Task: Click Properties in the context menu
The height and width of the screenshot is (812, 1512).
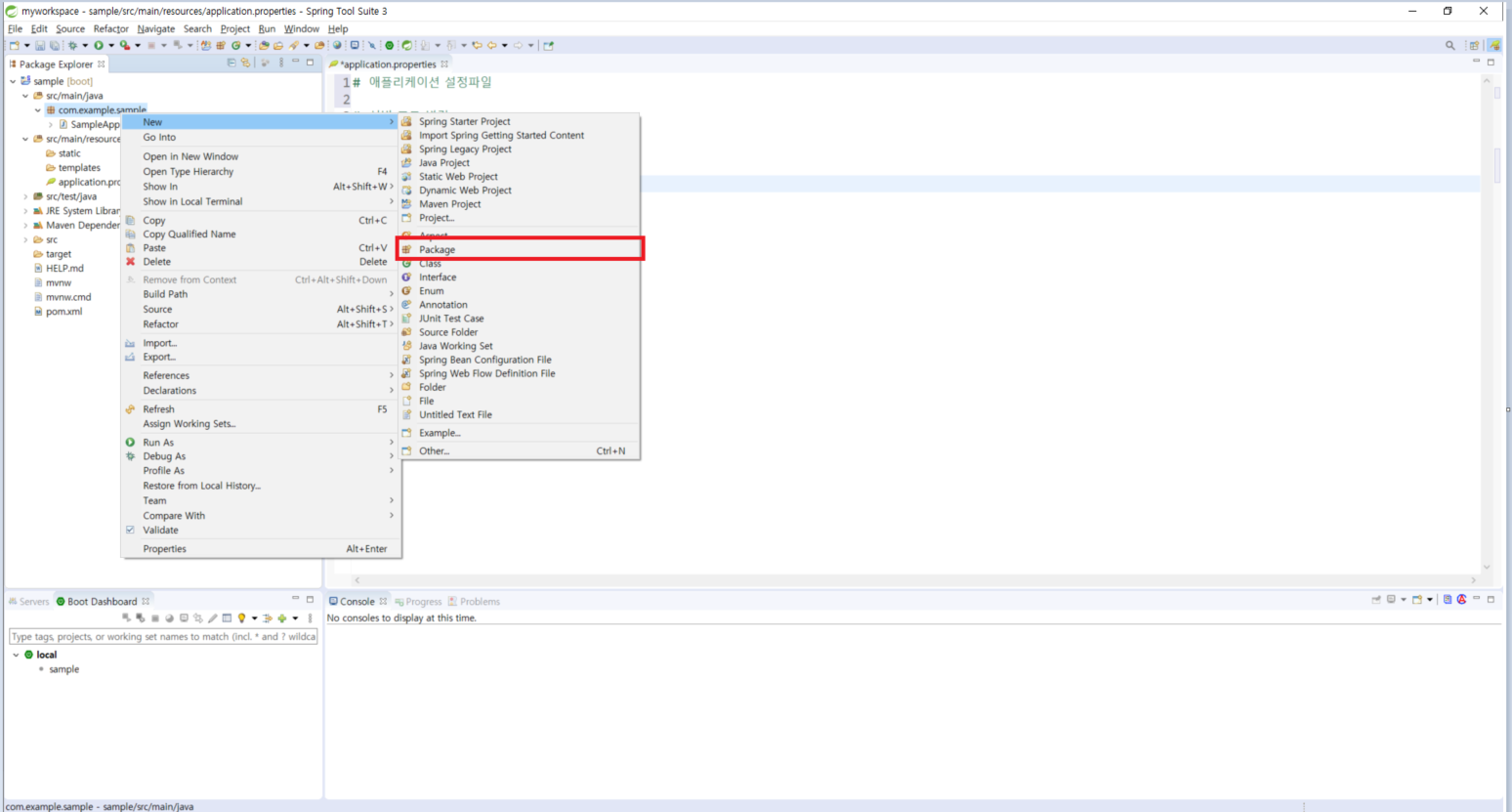Action: click(x=261, y=548)
